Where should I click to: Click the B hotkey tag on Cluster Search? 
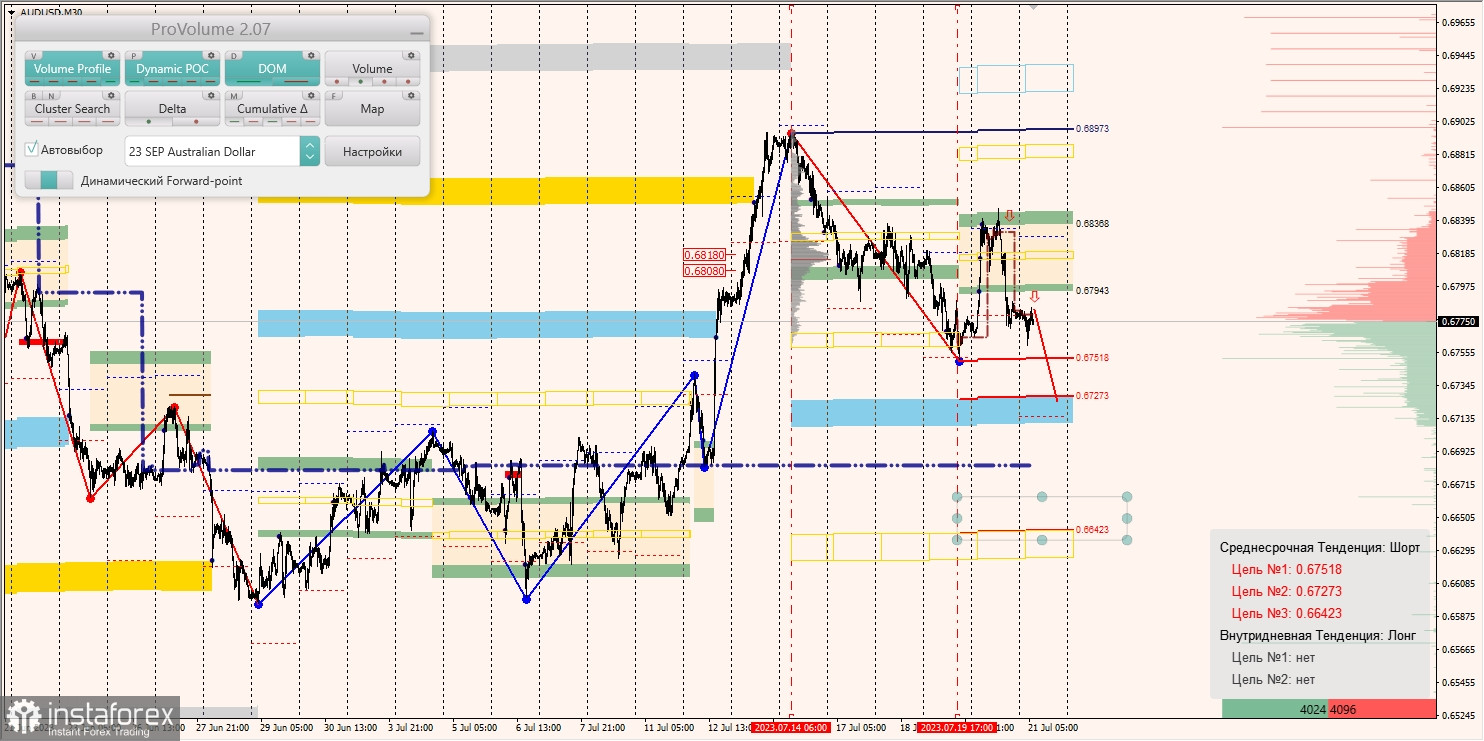point(34,96)
